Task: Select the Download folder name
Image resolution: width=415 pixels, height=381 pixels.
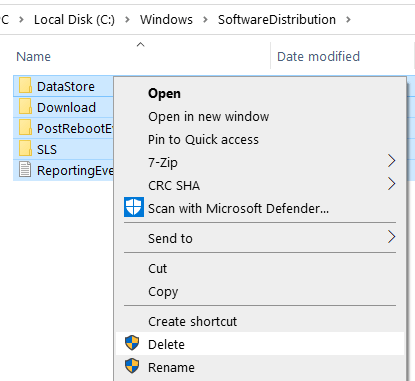Action: [66, 108]
